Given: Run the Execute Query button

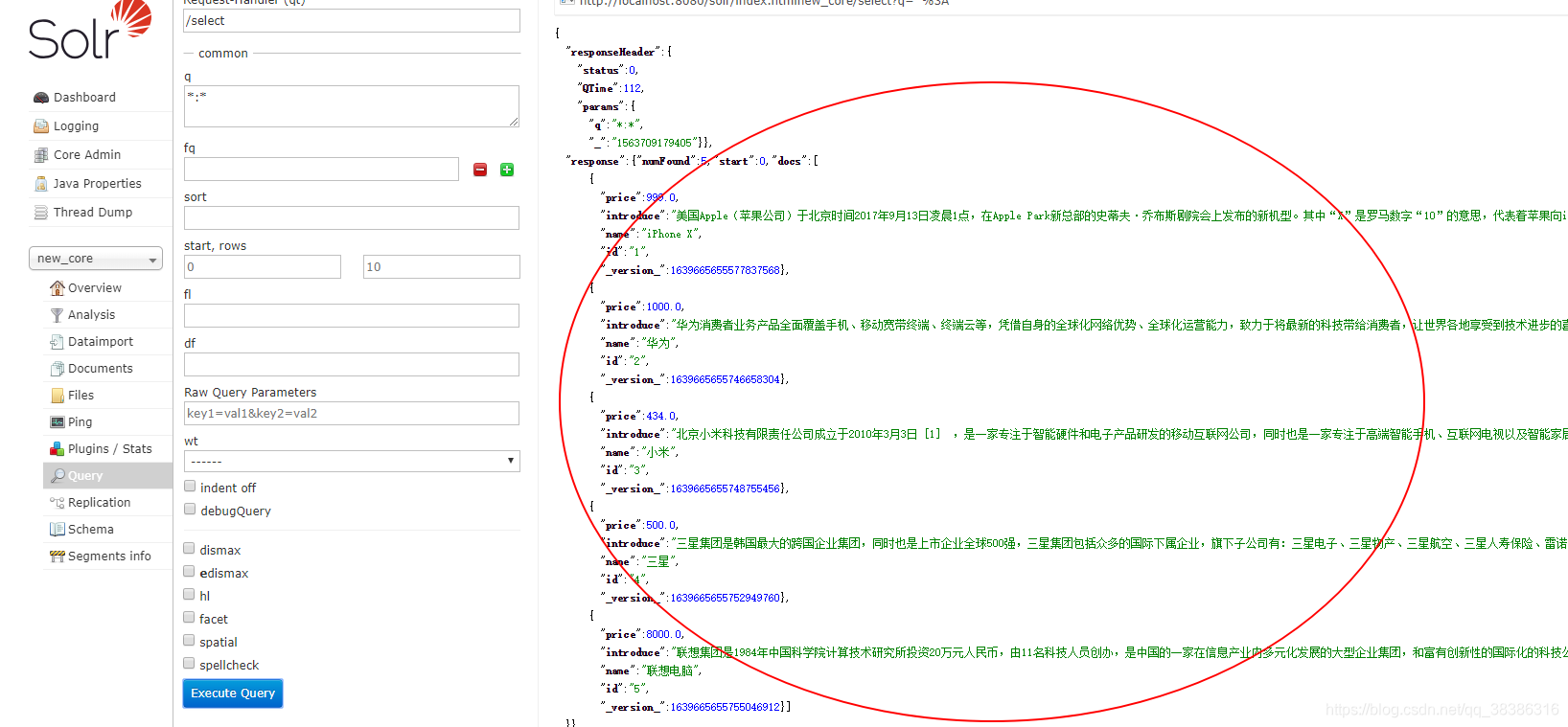Looking at the screenshot, I should [x=233, y=693].
